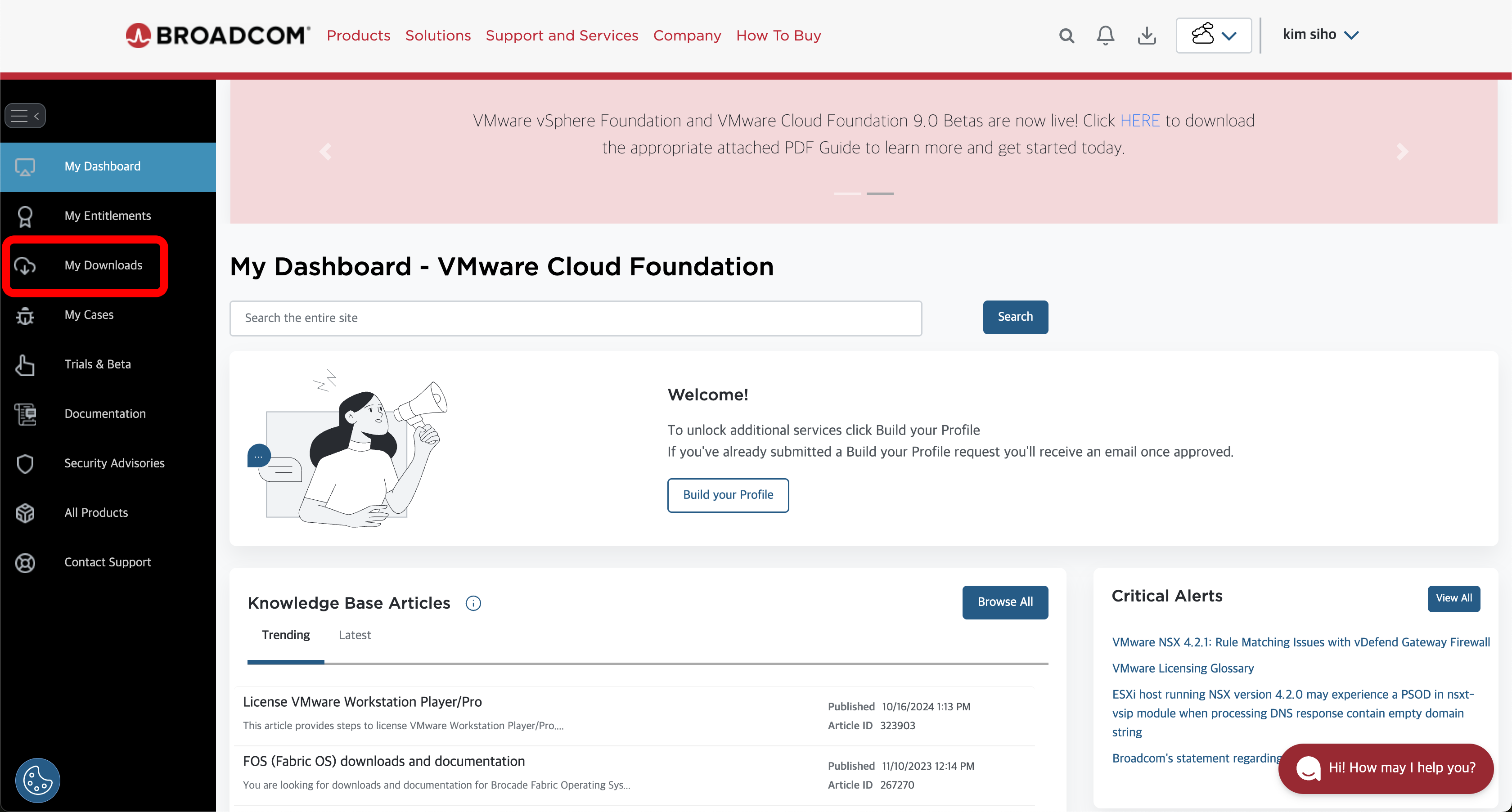Click Browse All knowledge base button
Image resolution: width=1512 pixels, height=812 pixels.
point(1005,602)
